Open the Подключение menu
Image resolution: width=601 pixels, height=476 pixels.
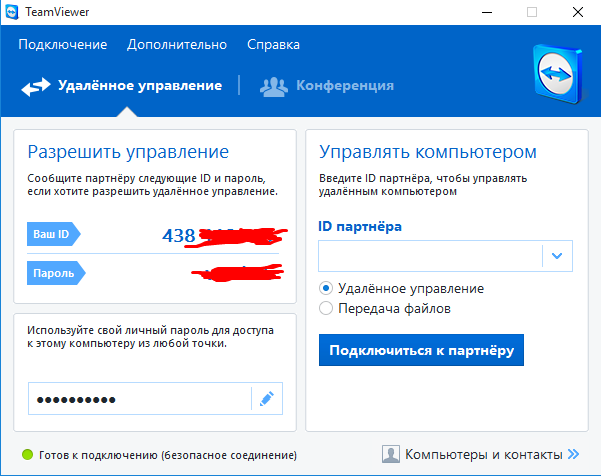tap(62, 45)
